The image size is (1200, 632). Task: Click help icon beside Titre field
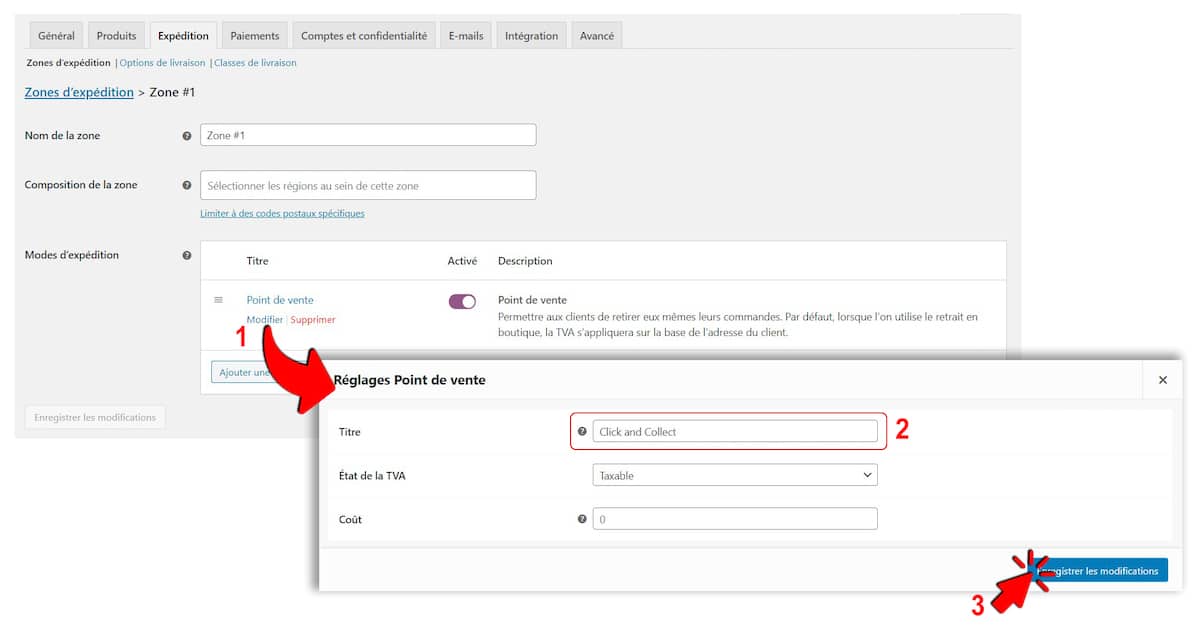pyautogui.click(x=582, y=432)
